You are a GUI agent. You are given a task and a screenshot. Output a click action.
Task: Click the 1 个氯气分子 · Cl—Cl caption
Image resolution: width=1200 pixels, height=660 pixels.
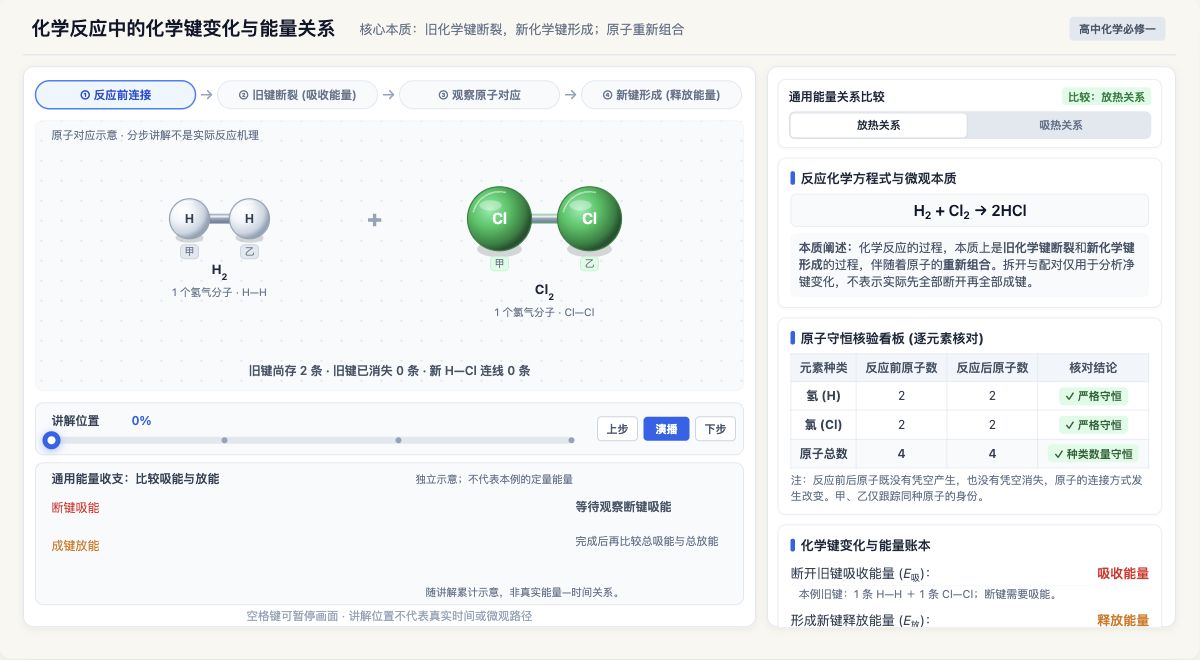pos(544,312)
